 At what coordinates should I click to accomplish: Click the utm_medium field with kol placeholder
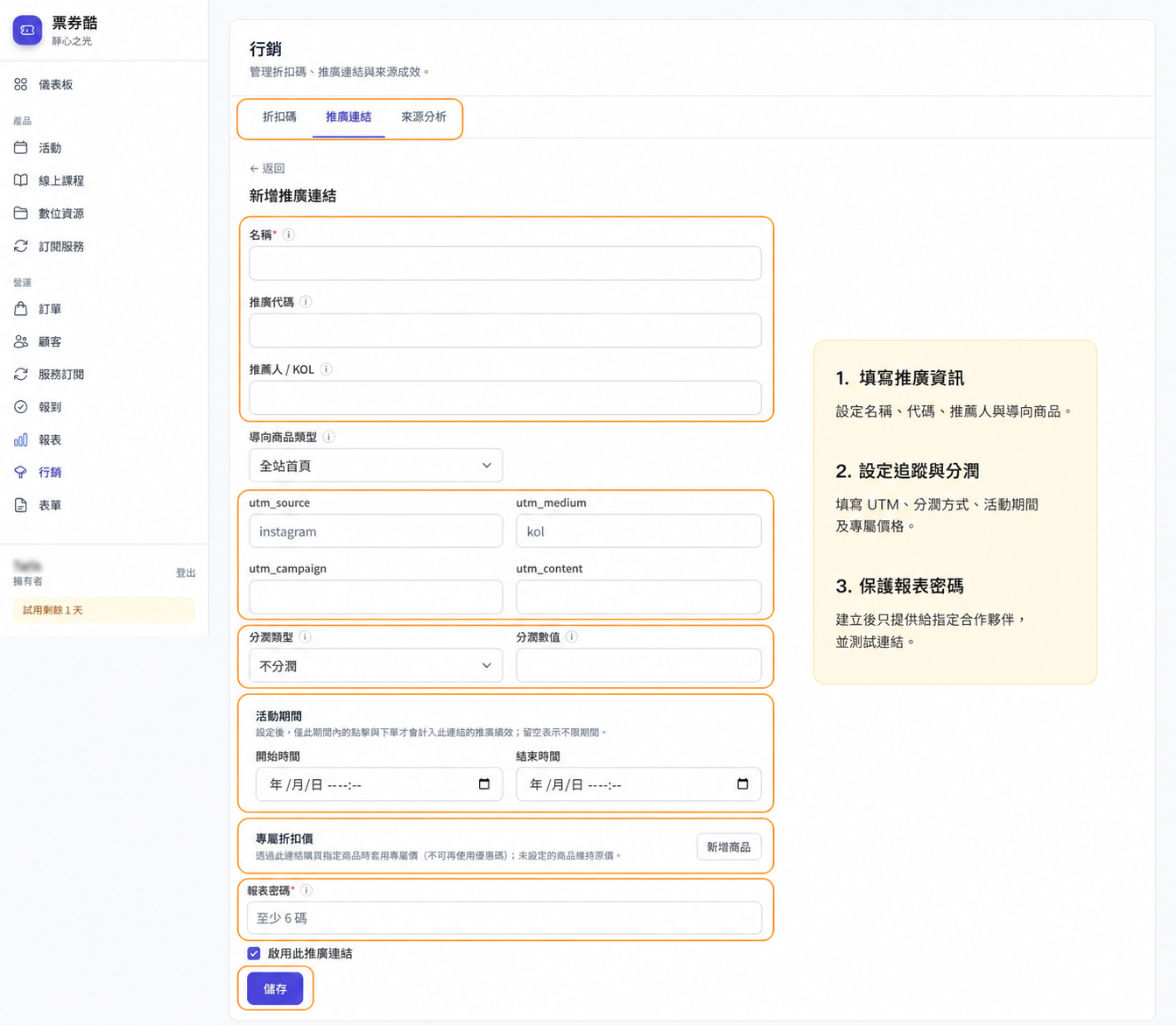tap(639, 531)
